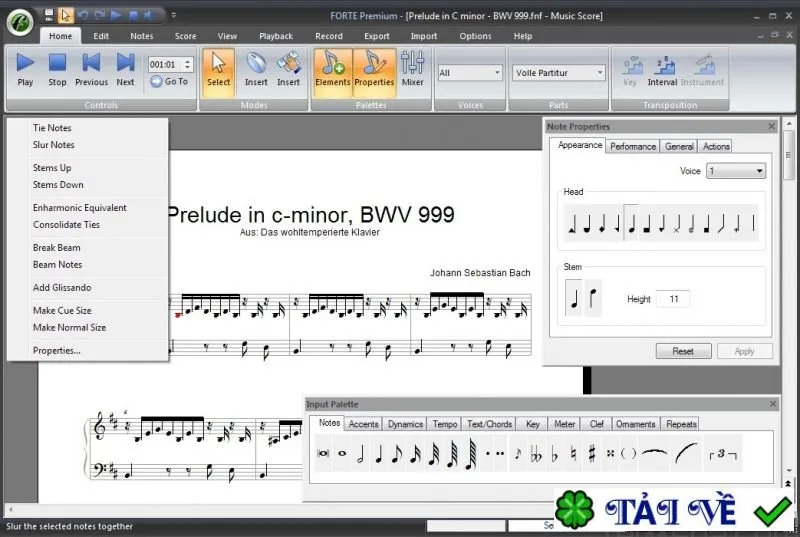
Task: Click the save icon in quick access toolbar
Action: (x=48, y=15)
